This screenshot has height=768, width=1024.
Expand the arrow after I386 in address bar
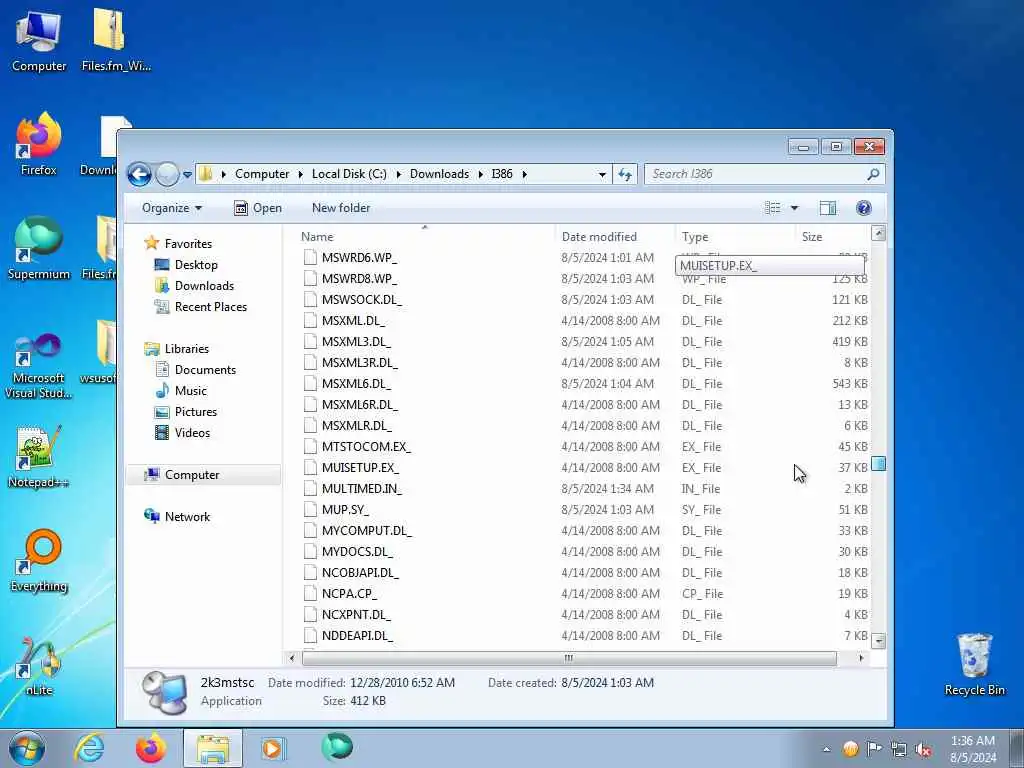(x=524, y=174)
